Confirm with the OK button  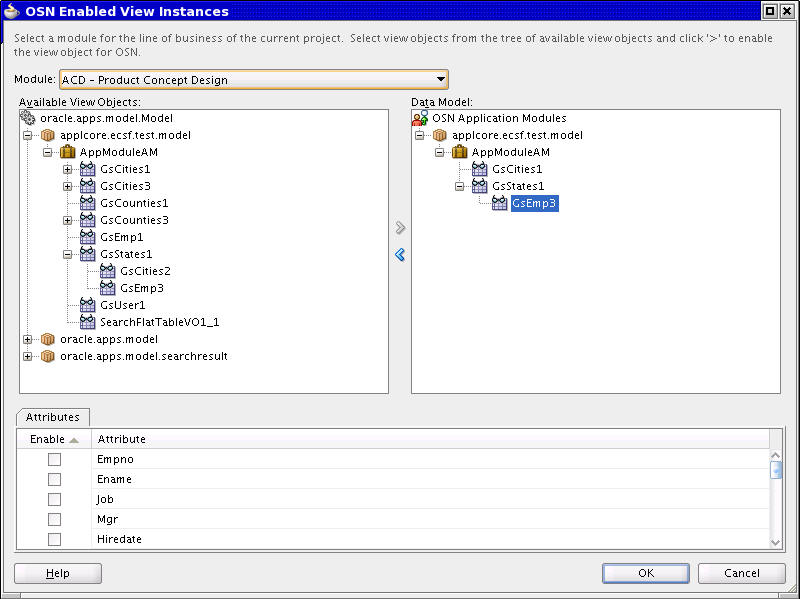pos(645,573)
